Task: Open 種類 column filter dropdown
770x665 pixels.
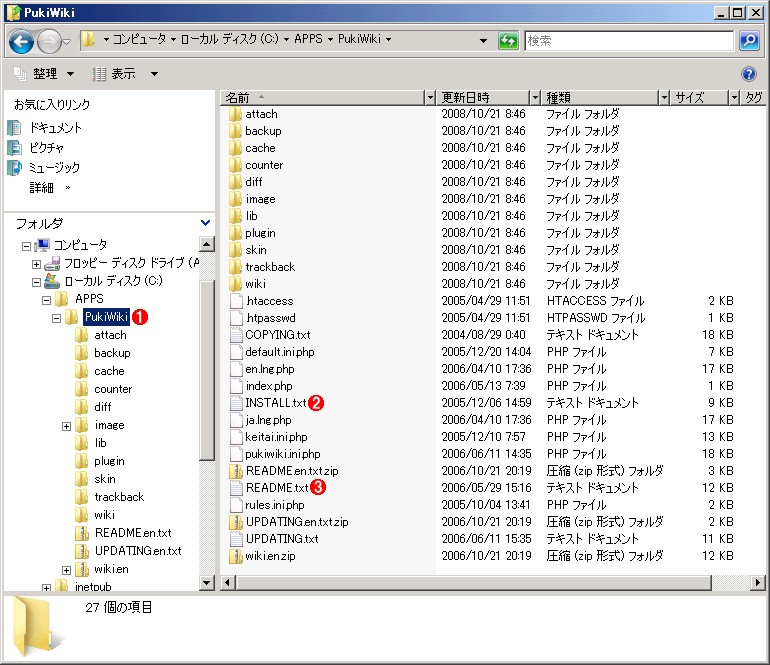Action: (x=664, y=97)
